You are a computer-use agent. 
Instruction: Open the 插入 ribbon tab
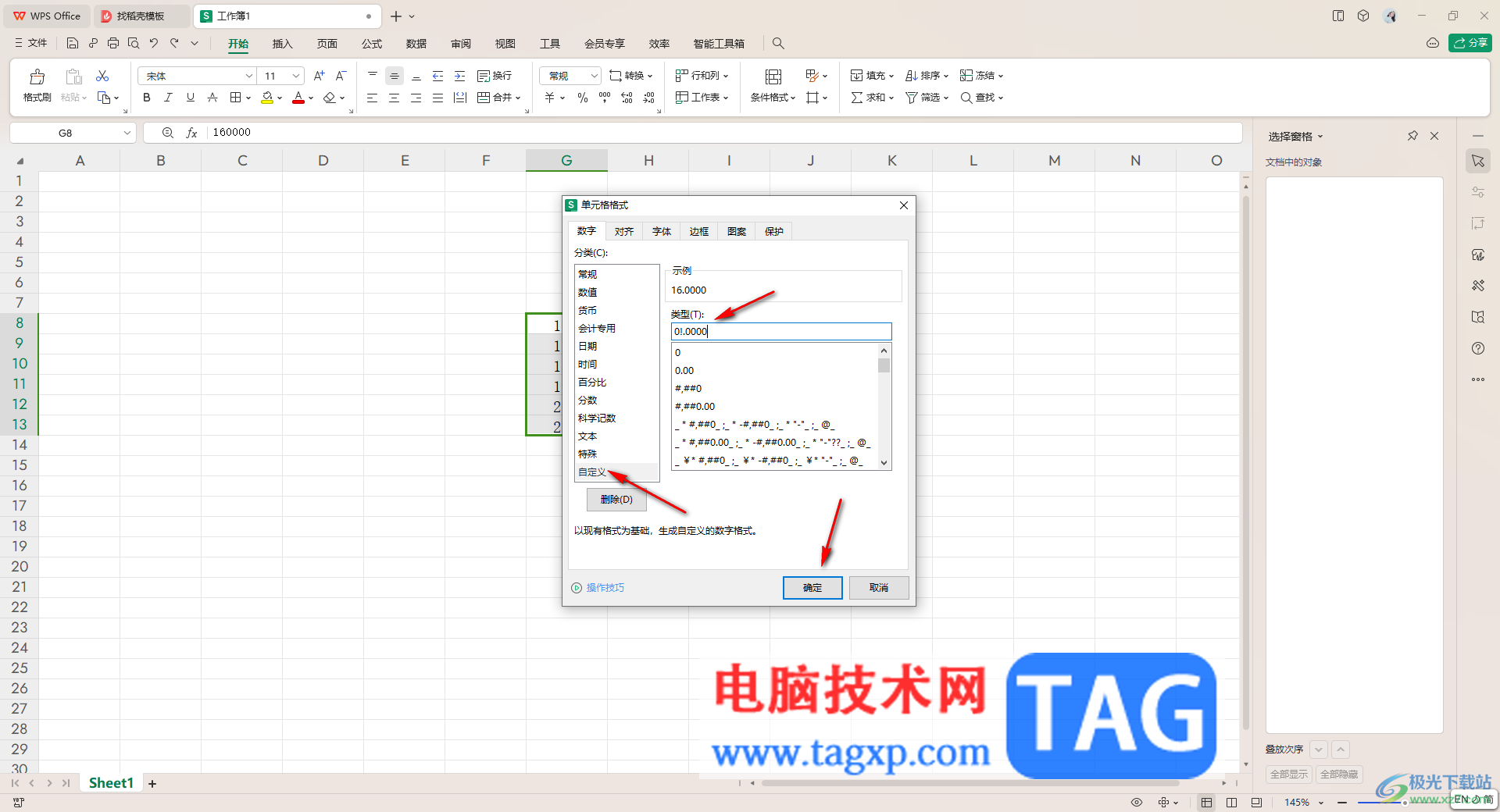(282, 44)
